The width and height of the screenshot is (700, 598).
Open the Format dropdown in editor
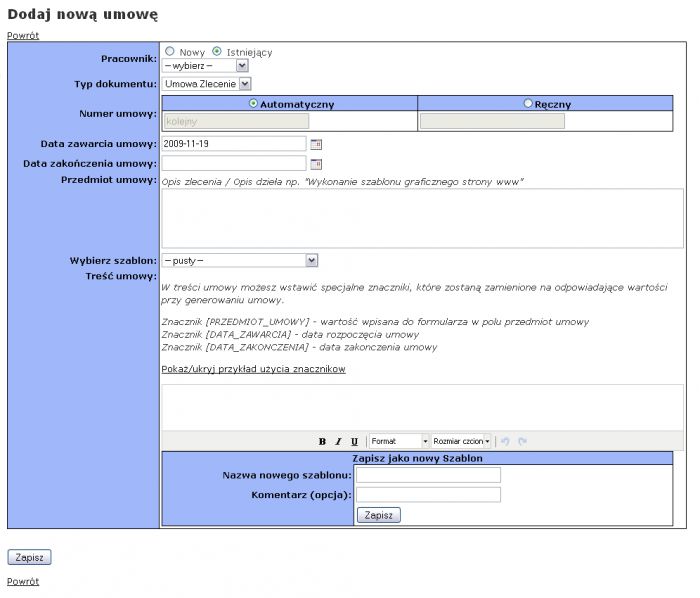399,441
